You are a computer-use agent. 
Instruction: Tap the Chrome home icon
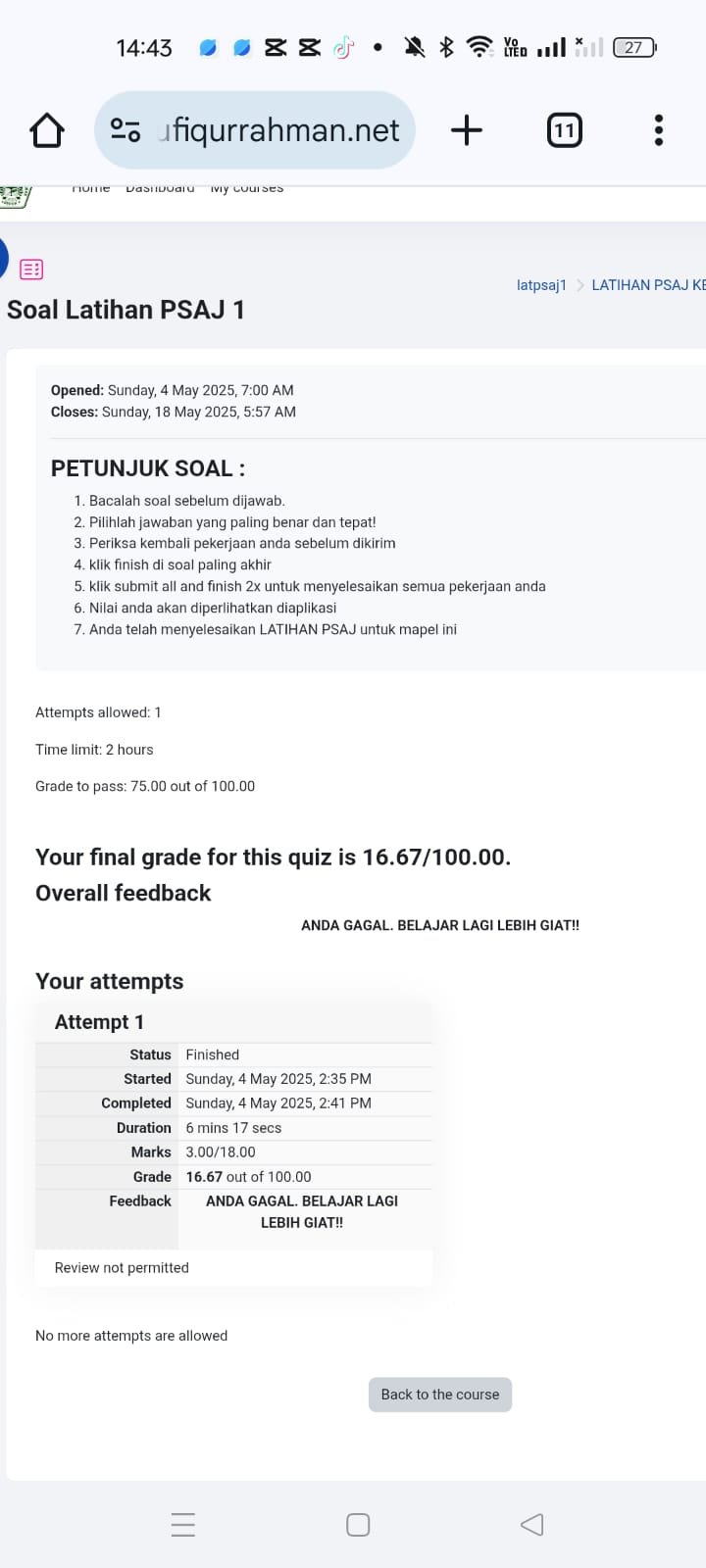coord(47,130)
